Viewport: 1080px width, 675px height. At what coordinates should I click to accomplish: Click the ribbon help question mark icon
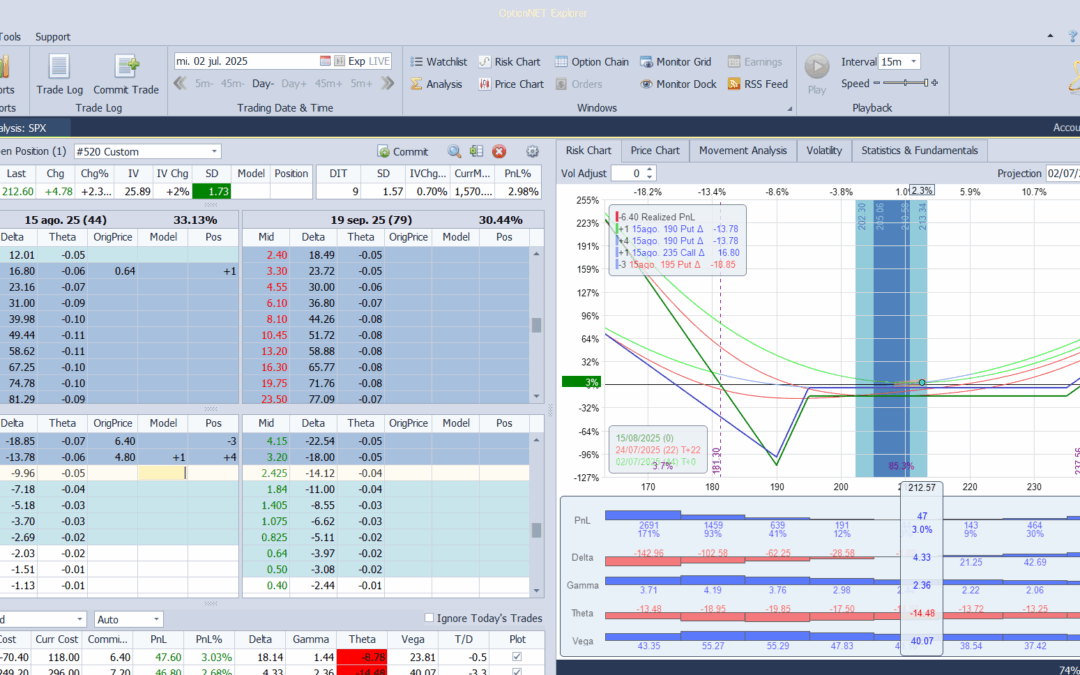coord(1073,37)
